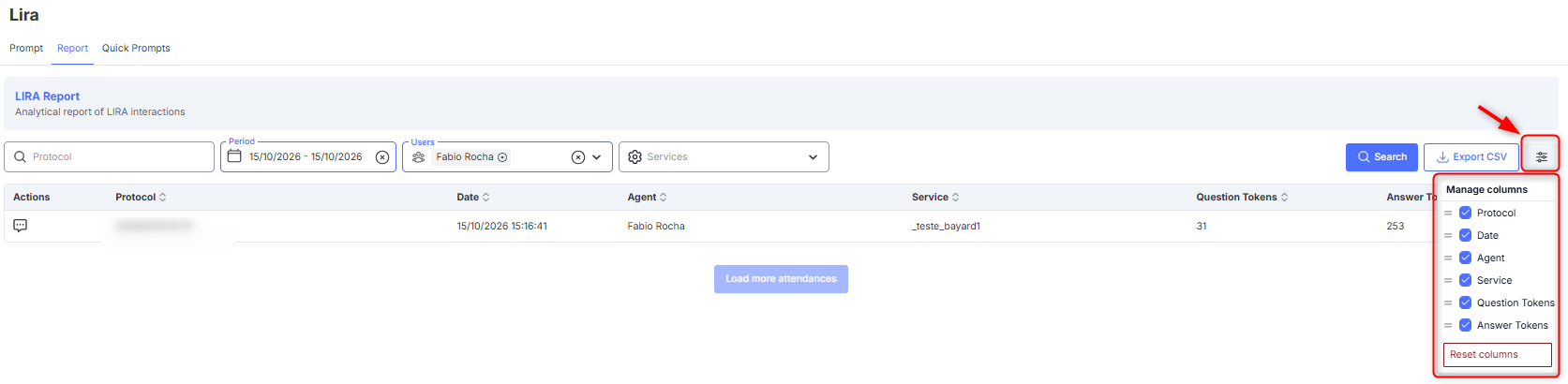This screenshot has width=1568, height=384.
Task: Grab the Protocol row drag handle
Action: point(1448,213)
